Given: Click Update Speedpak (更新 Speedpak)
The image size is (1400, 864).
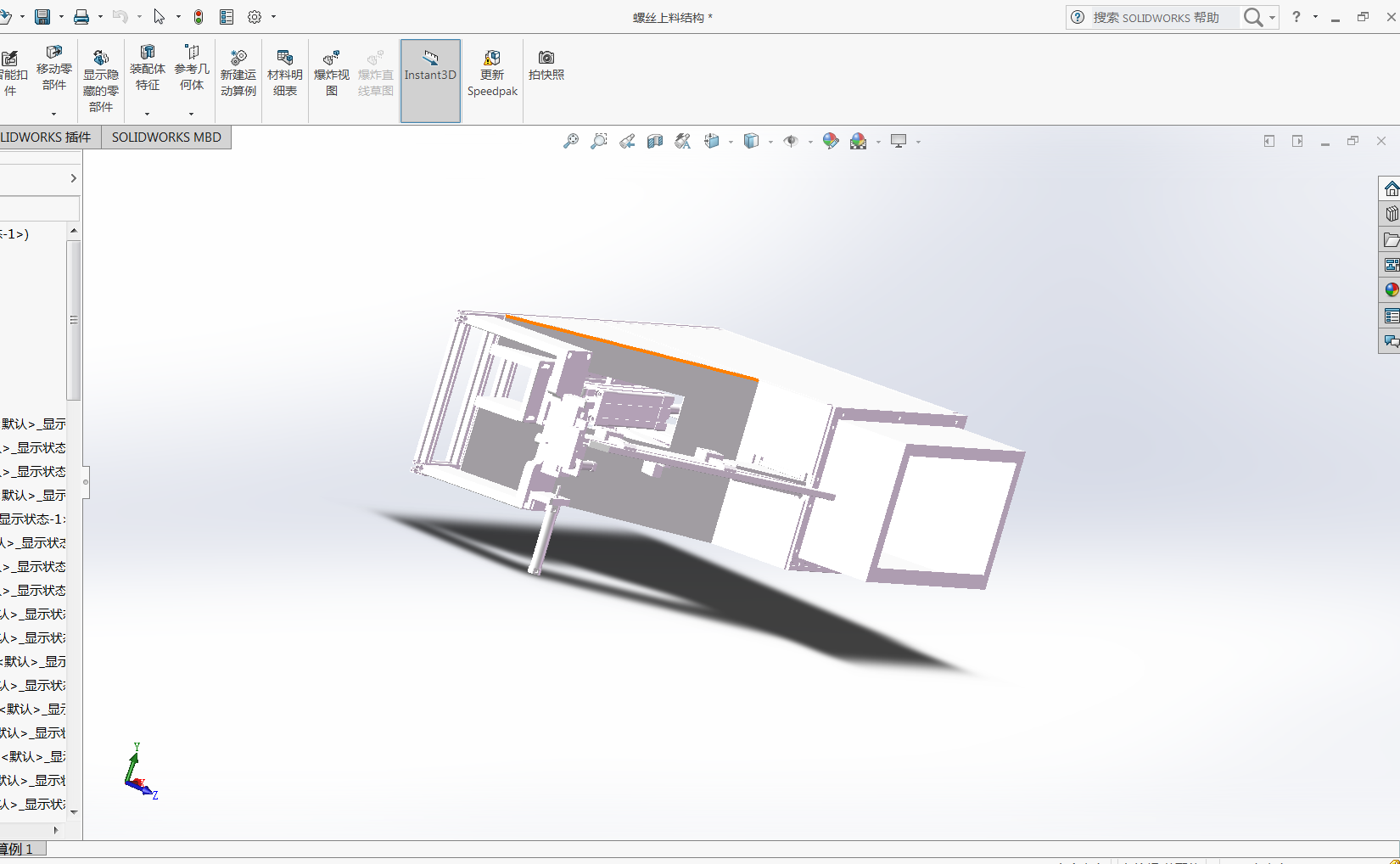Looking at the screenshot, I should pyautogui.click(x=492, y=74).
